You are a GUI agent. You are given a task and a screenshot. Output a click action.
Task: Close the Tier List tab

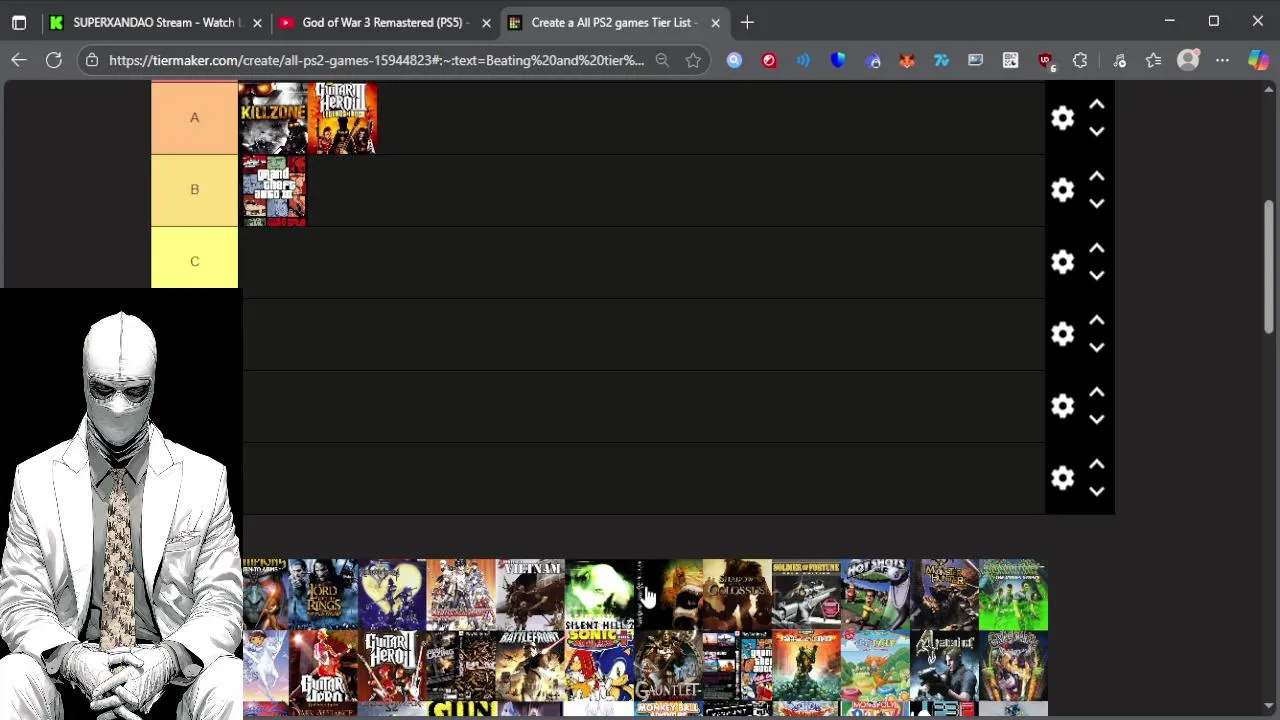pos(715,22)
